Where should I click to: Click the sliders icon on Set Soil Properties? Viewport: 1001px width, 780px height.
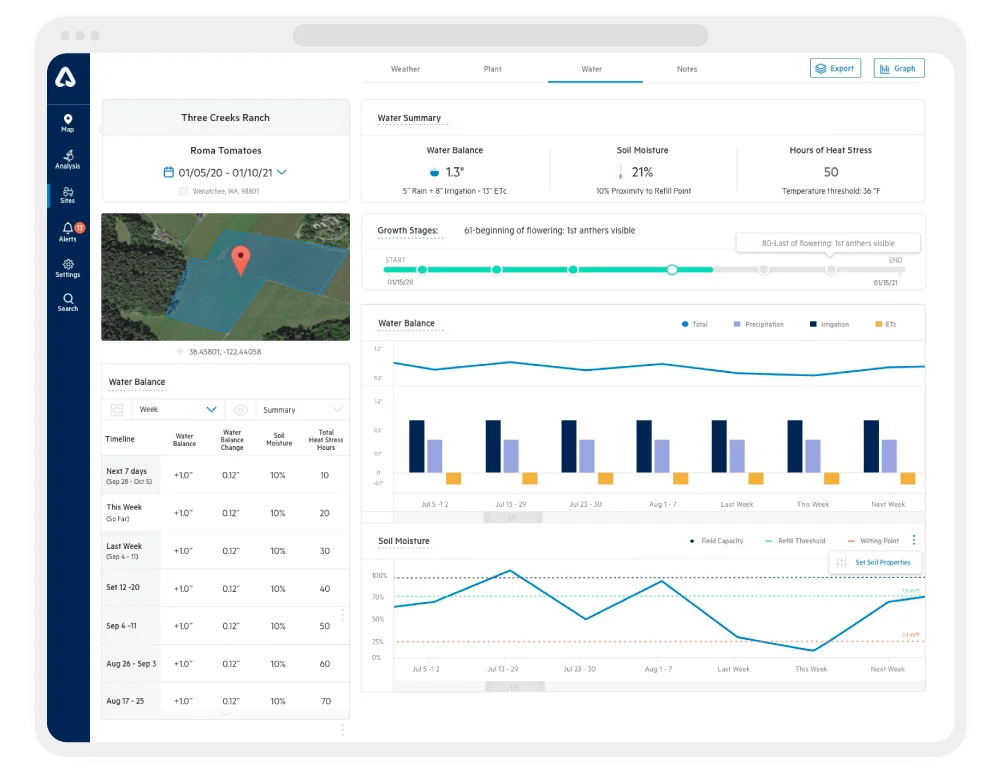841,562
